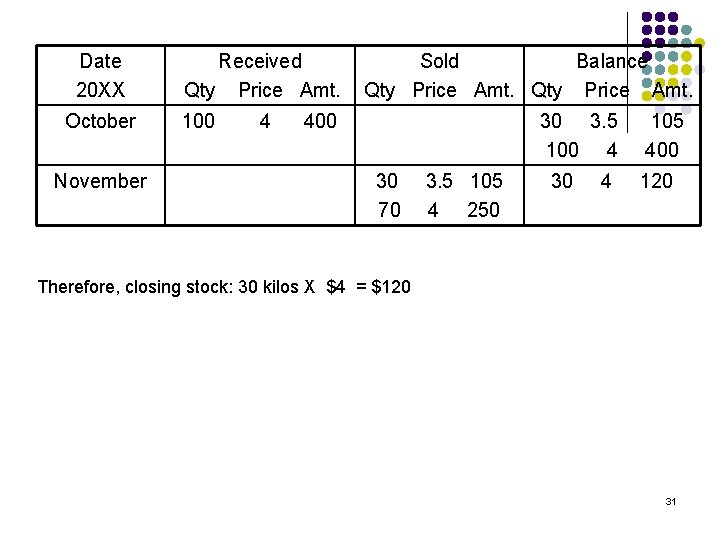Select "Price" subheader under Sold
Viewport: 720px width, 540px height.
coord(434,90)
